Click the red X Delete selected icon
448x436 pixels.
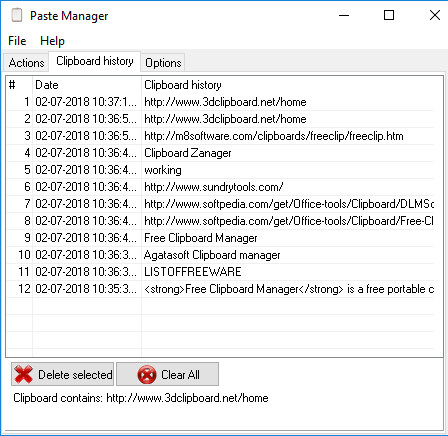pos(23,374)
